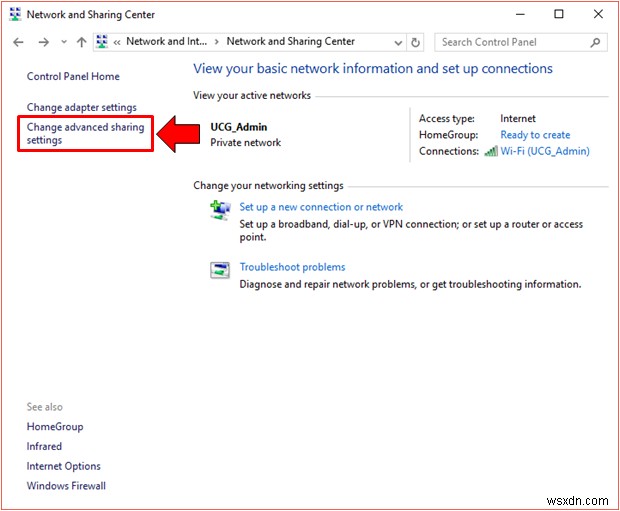620x511 pixels.
Task: Go back using the Back arrow
Action: pos(18,42)
